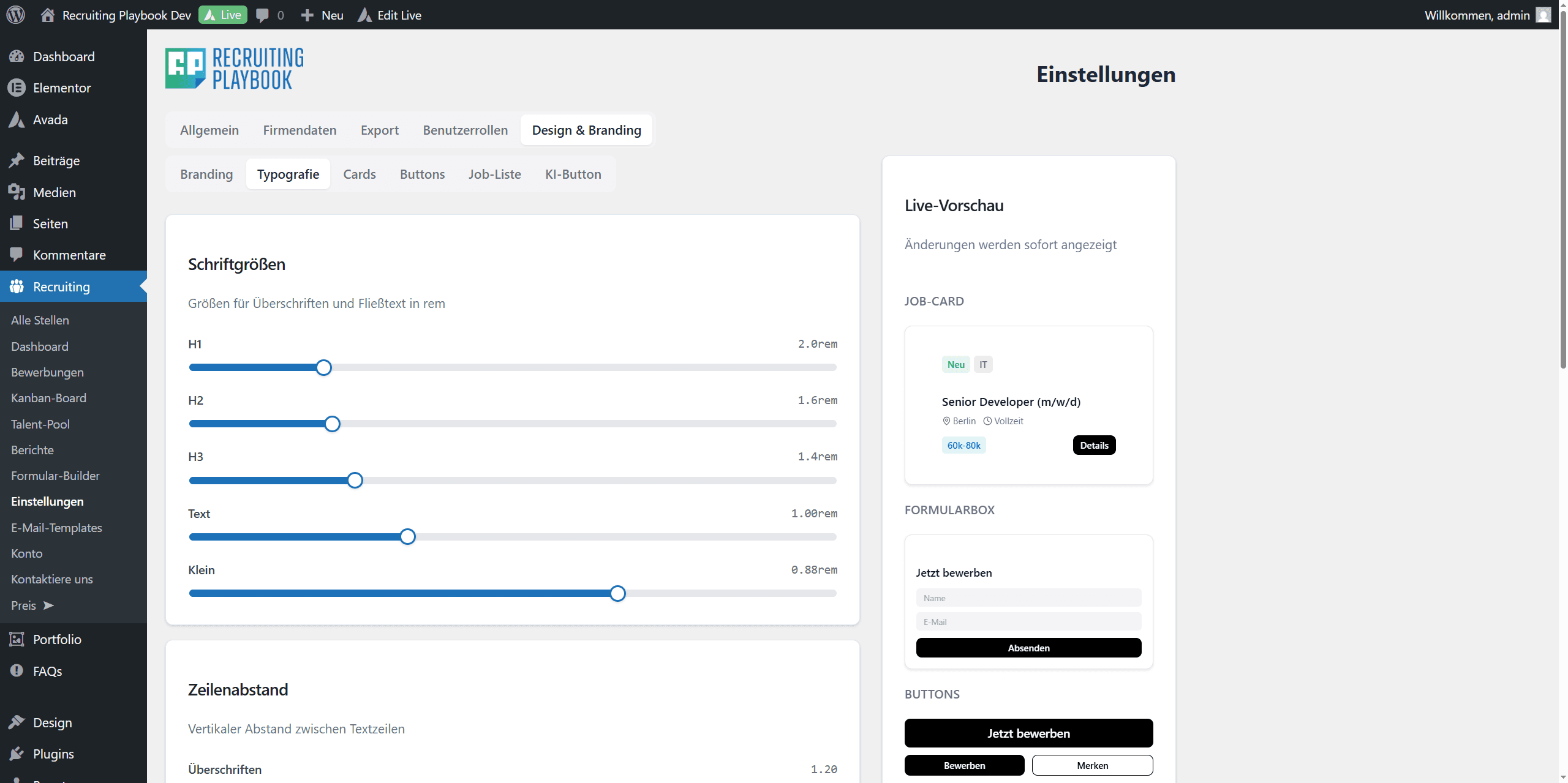The height and width of the screenshot is (783, 1568).
Task: Open the Neu dropdown in admin bar
Action: click(322, 15)
